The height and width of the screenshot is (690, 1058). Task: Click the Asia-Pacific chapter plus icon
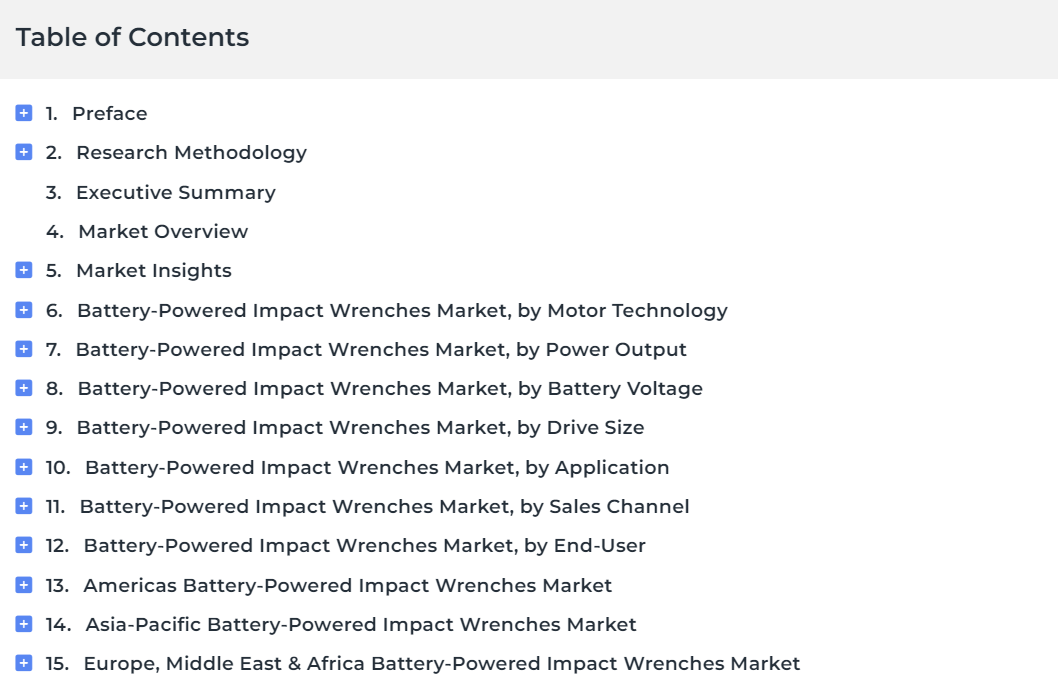(24, 624)
